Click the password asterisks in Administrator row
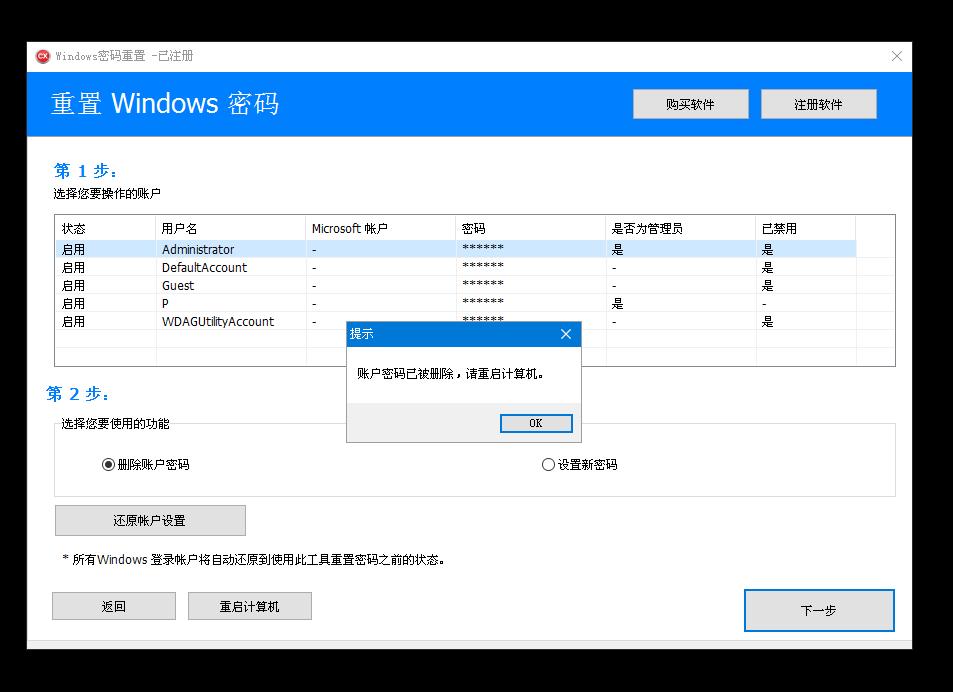 click(483, 248)
